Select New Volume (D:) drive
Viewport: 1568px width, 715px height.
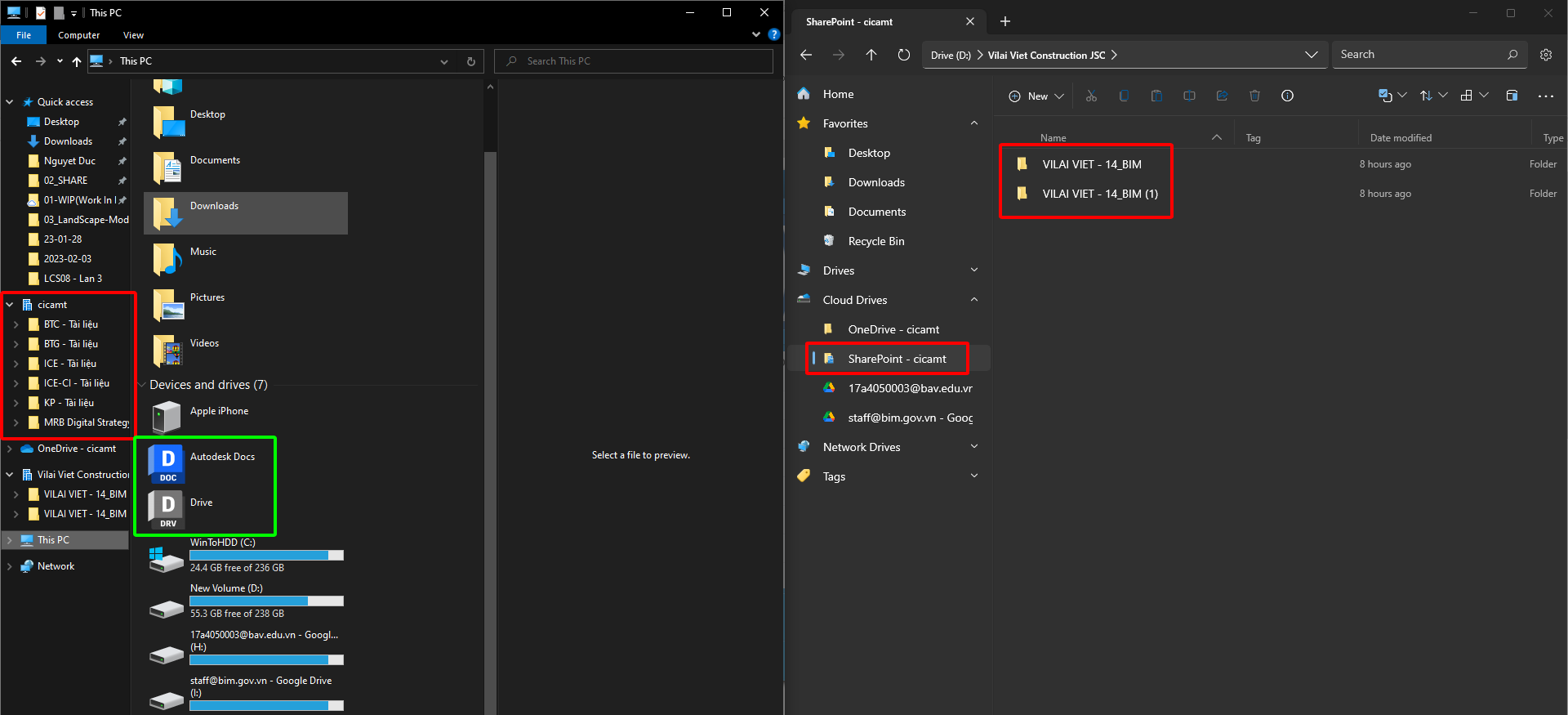point(246,601)
